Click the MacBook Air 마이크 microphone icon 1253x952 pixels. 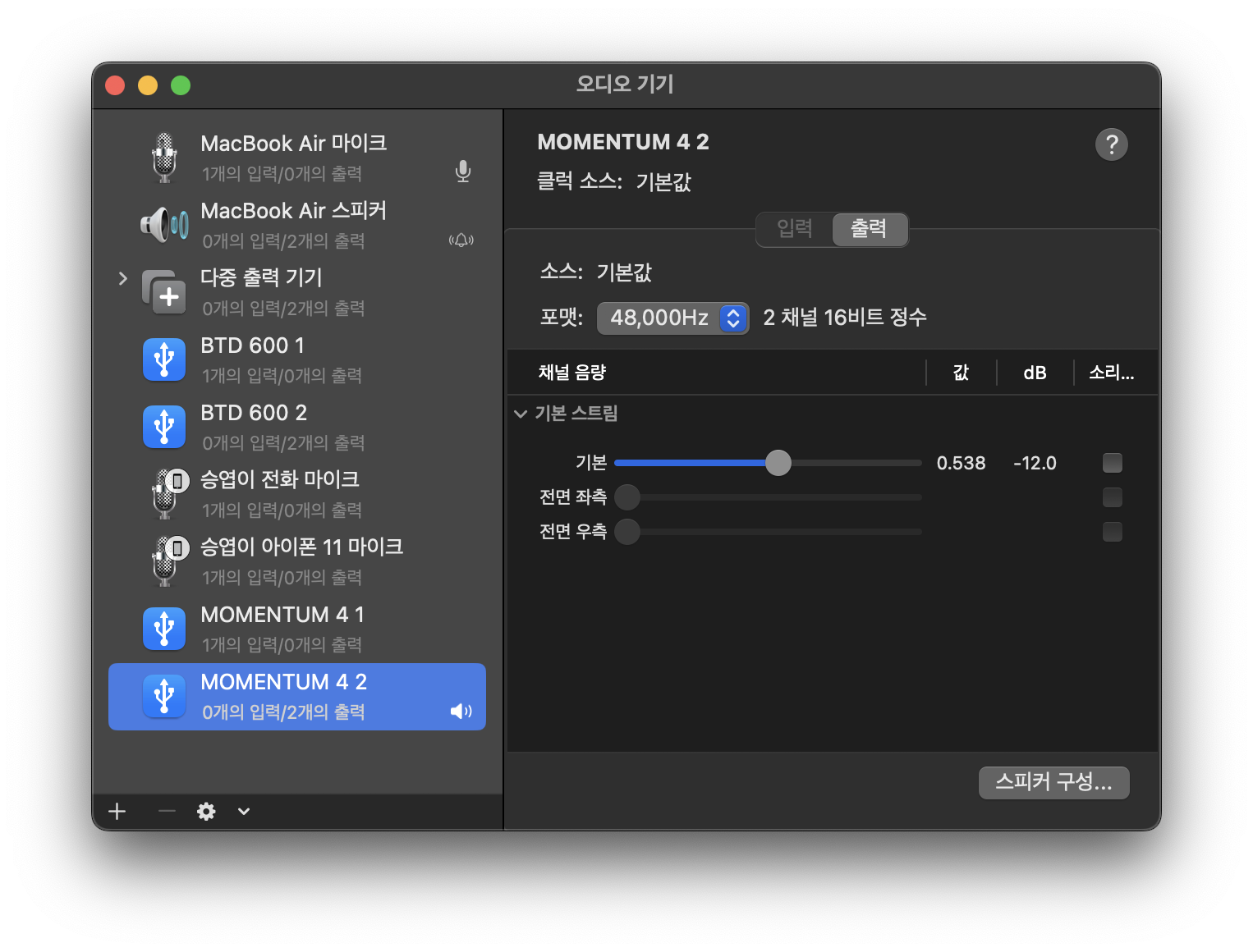(x=164, y=158)
